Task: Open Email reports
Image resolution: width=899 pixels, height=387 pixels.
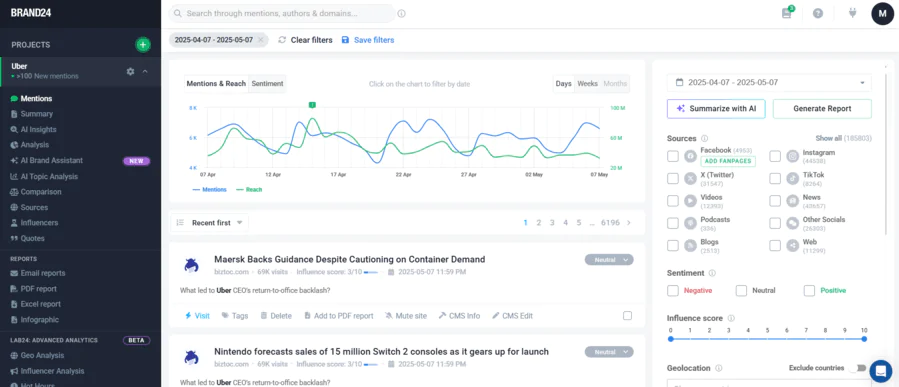Action: point(42,273)
